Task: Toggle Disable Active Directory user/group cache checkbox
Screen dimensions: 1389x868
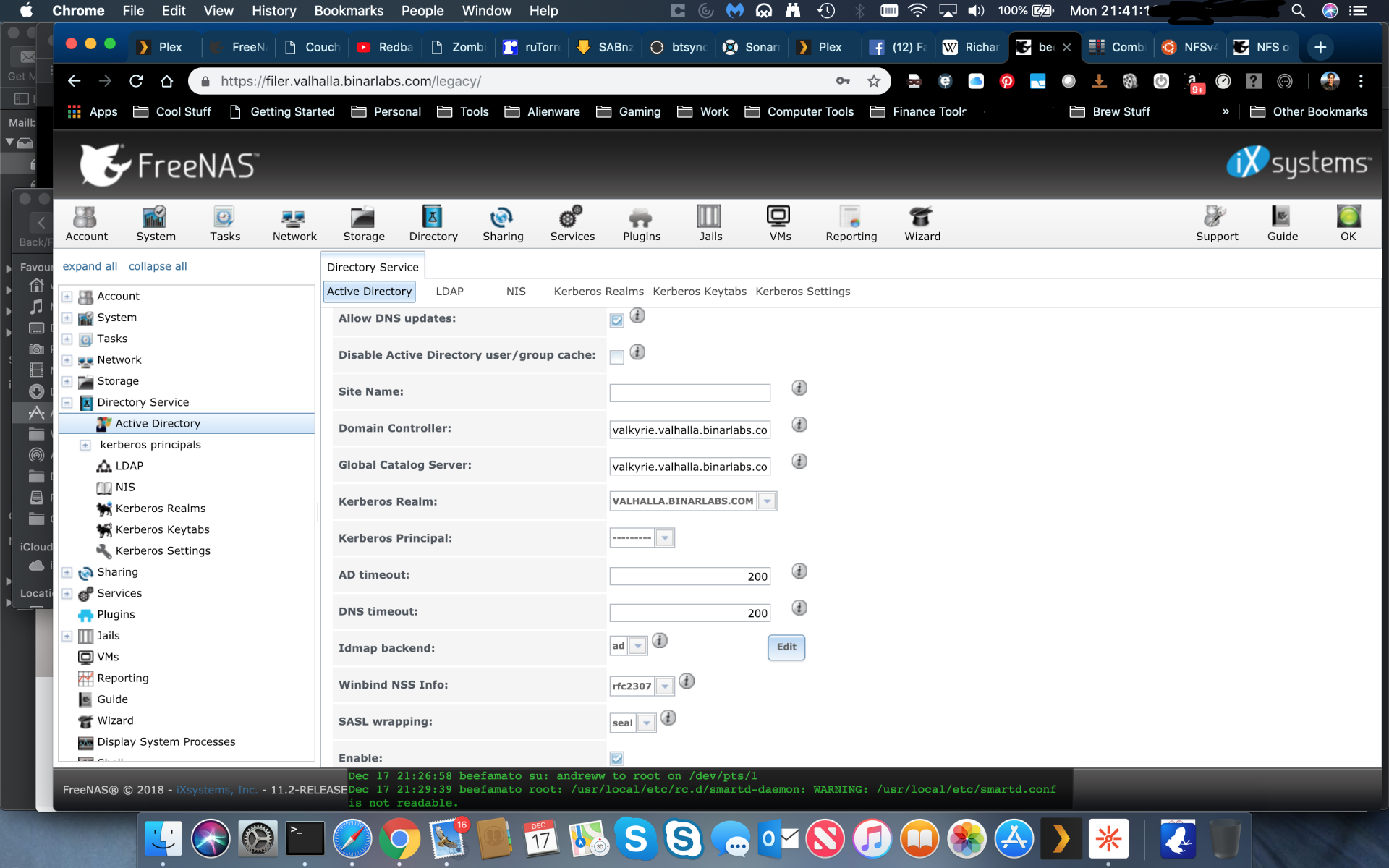Action: click(617, 357)
